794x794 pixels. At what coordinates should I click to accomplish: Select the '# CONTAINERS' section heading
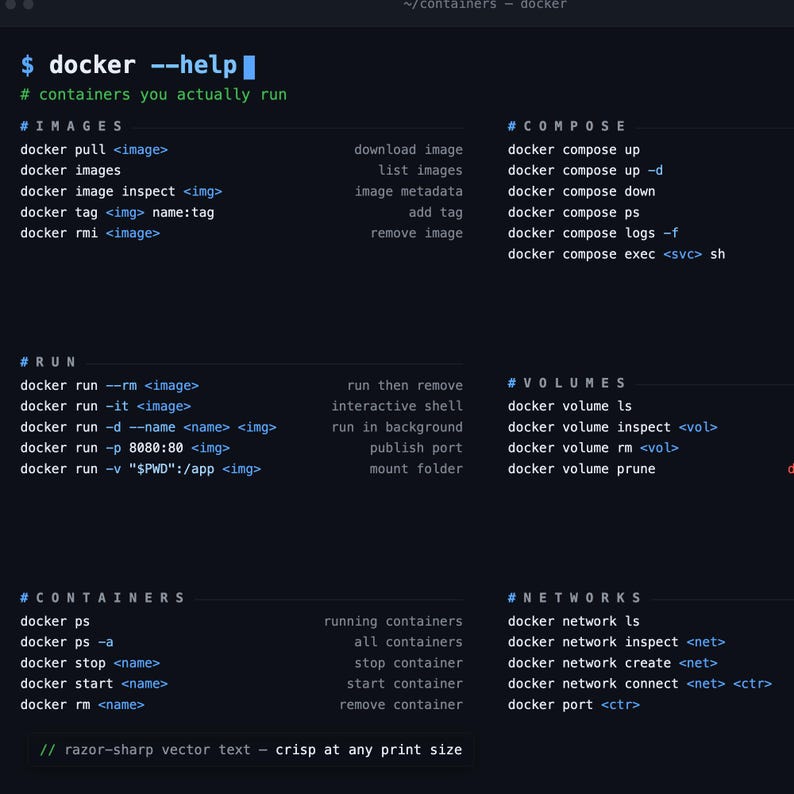point(102,598)
